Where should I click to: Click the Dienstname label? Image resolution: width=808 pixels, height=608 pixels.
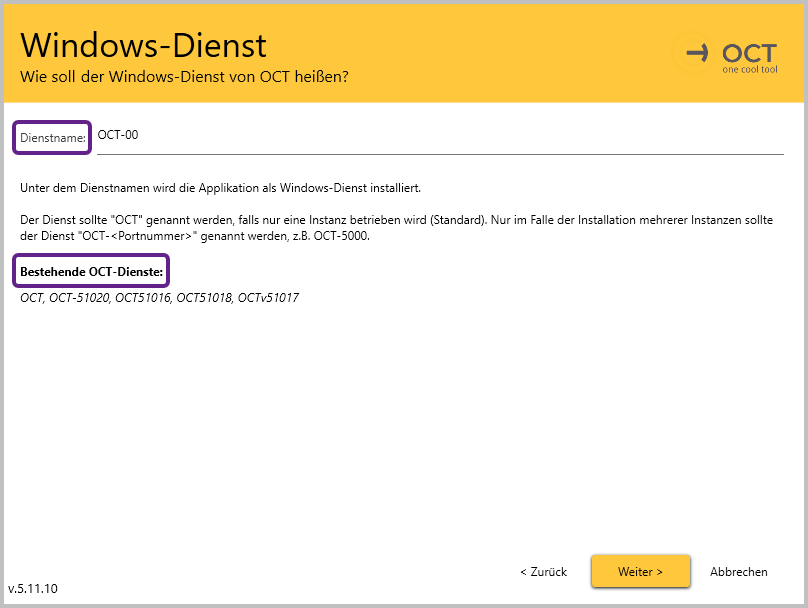[x=53, y=138]
